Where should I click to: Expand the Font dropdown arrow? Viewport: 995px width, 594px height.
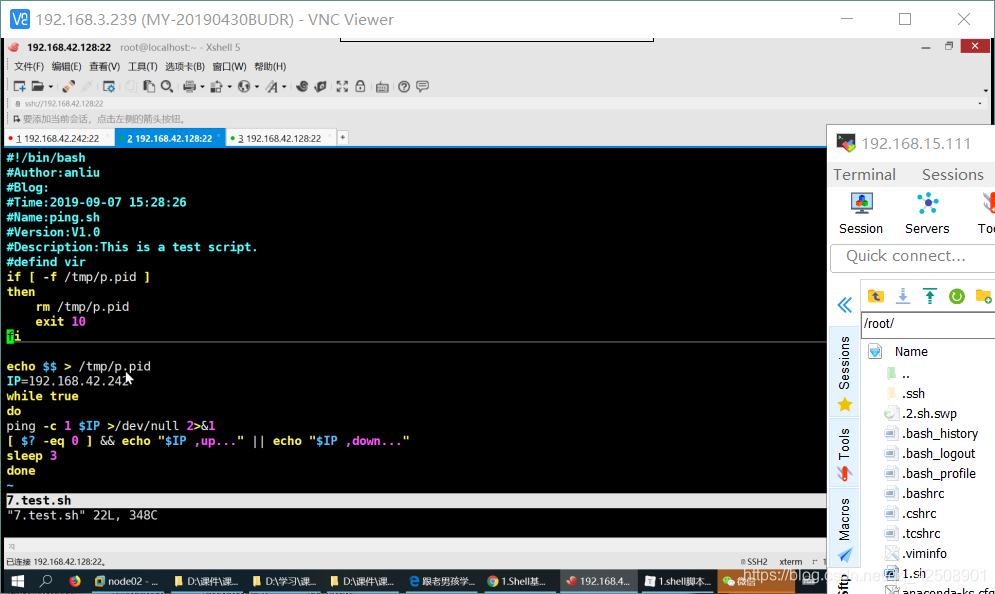284,87
